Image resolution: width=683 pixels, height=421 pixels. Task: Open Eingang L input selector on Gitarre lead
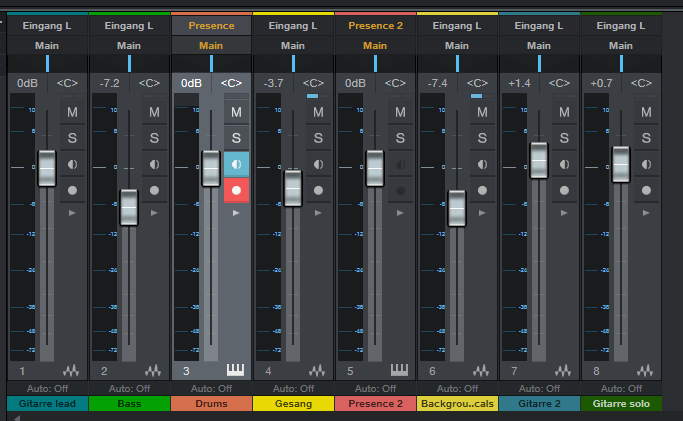pyautogui.click(x=47, y=26)
